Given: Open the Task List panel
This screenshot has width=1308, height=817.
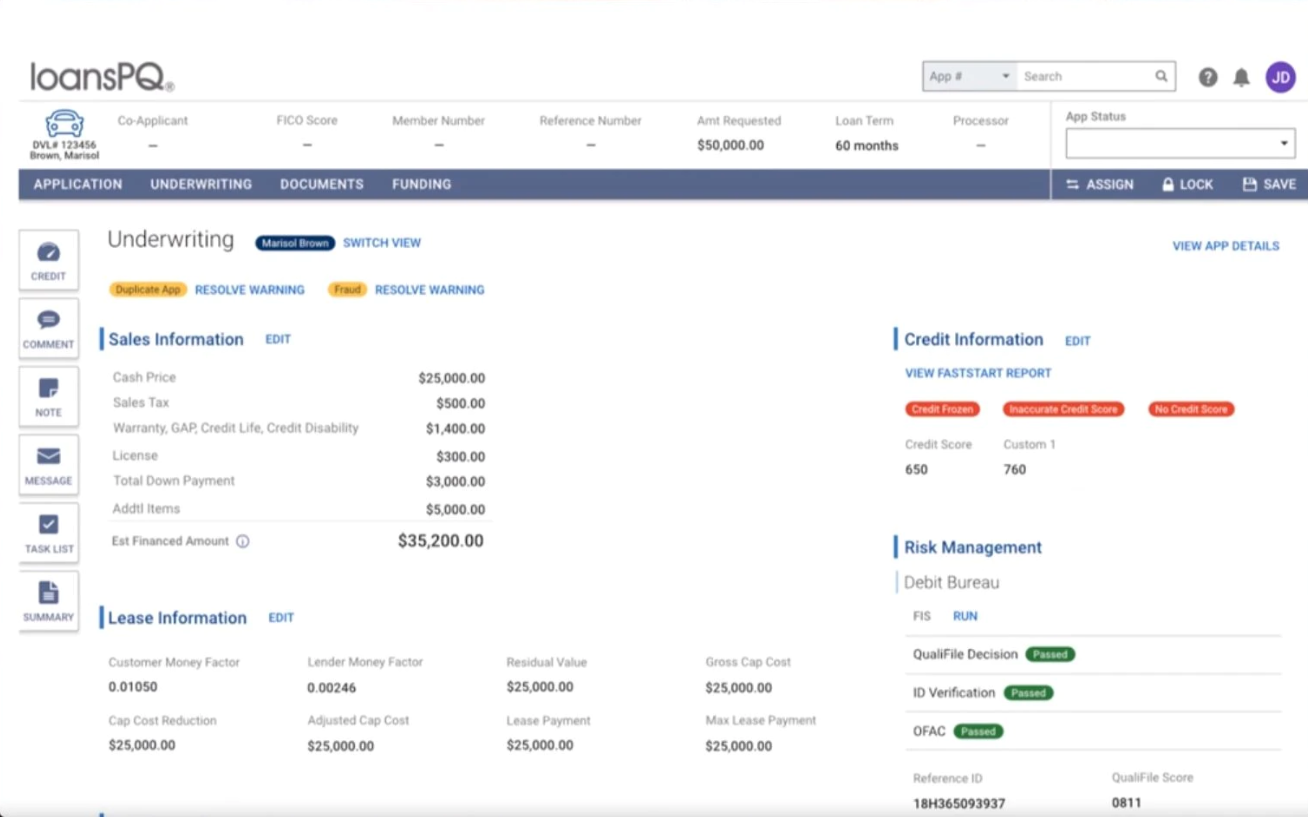Looking at the screenshot, I should click(x=48, y=533).
